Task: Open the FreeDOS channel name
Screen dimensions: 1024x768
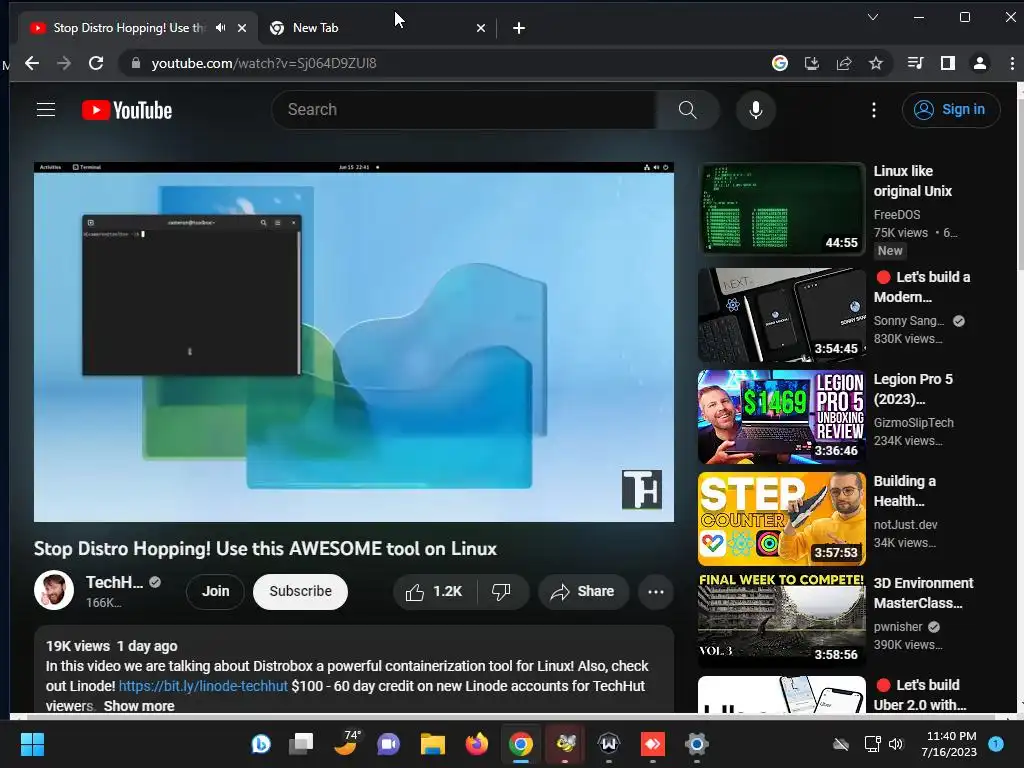Action: [897, 215]
